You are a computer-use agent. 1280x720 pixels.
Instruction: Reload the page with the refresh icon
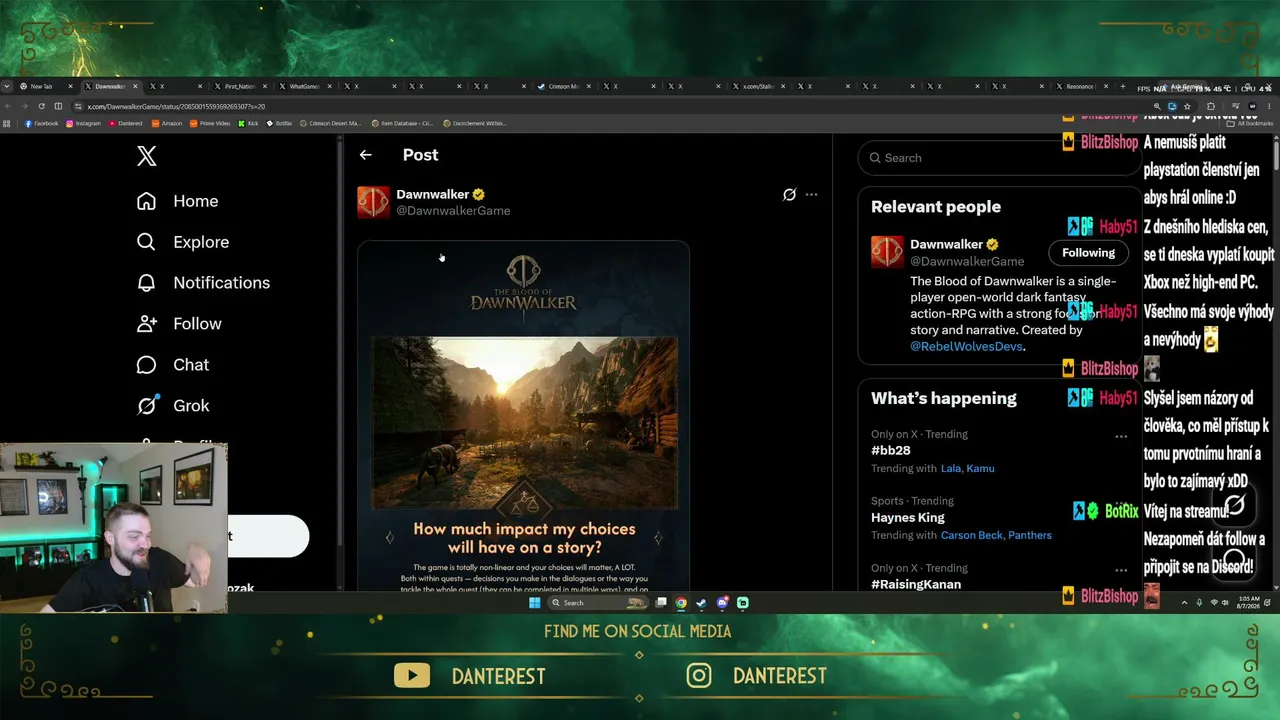[41, 106]
